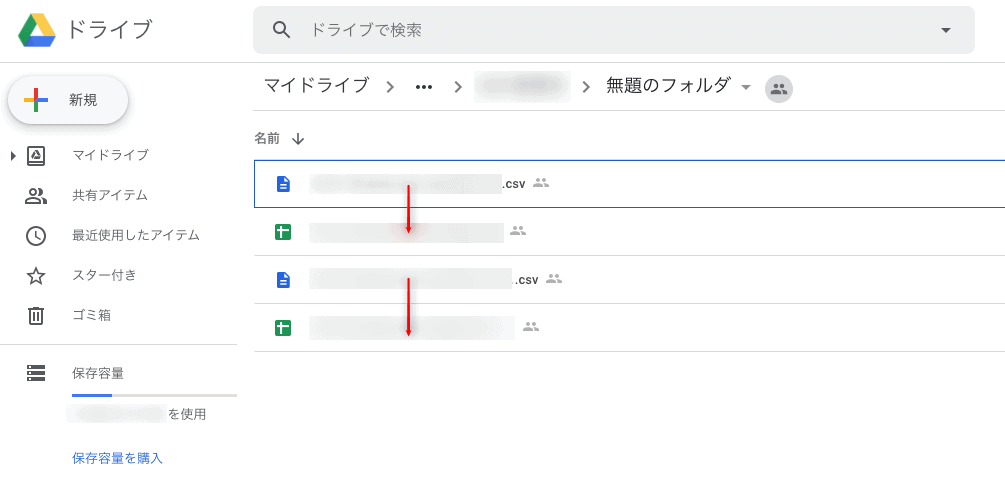The image size is (1005, 494).
Task: Focus the ドライブで検索 search field
Action: point(600,30)
